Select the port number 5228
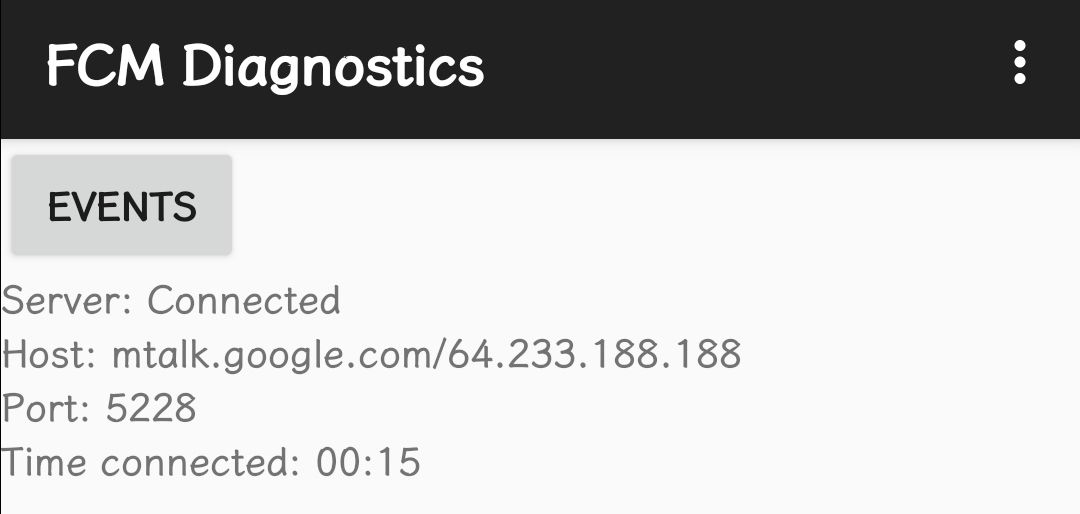 click(x=151, y=408)
